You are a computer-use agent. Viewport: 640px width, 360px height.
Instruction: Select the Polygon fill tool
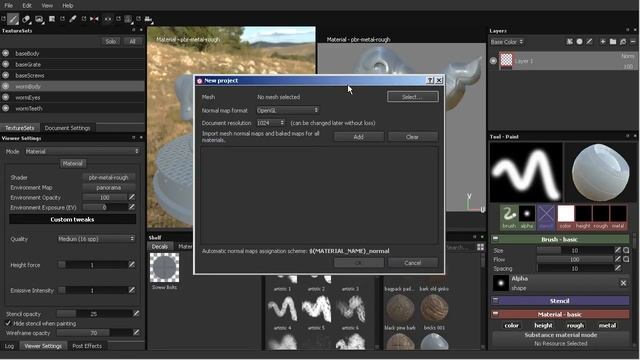click(52, 19)
